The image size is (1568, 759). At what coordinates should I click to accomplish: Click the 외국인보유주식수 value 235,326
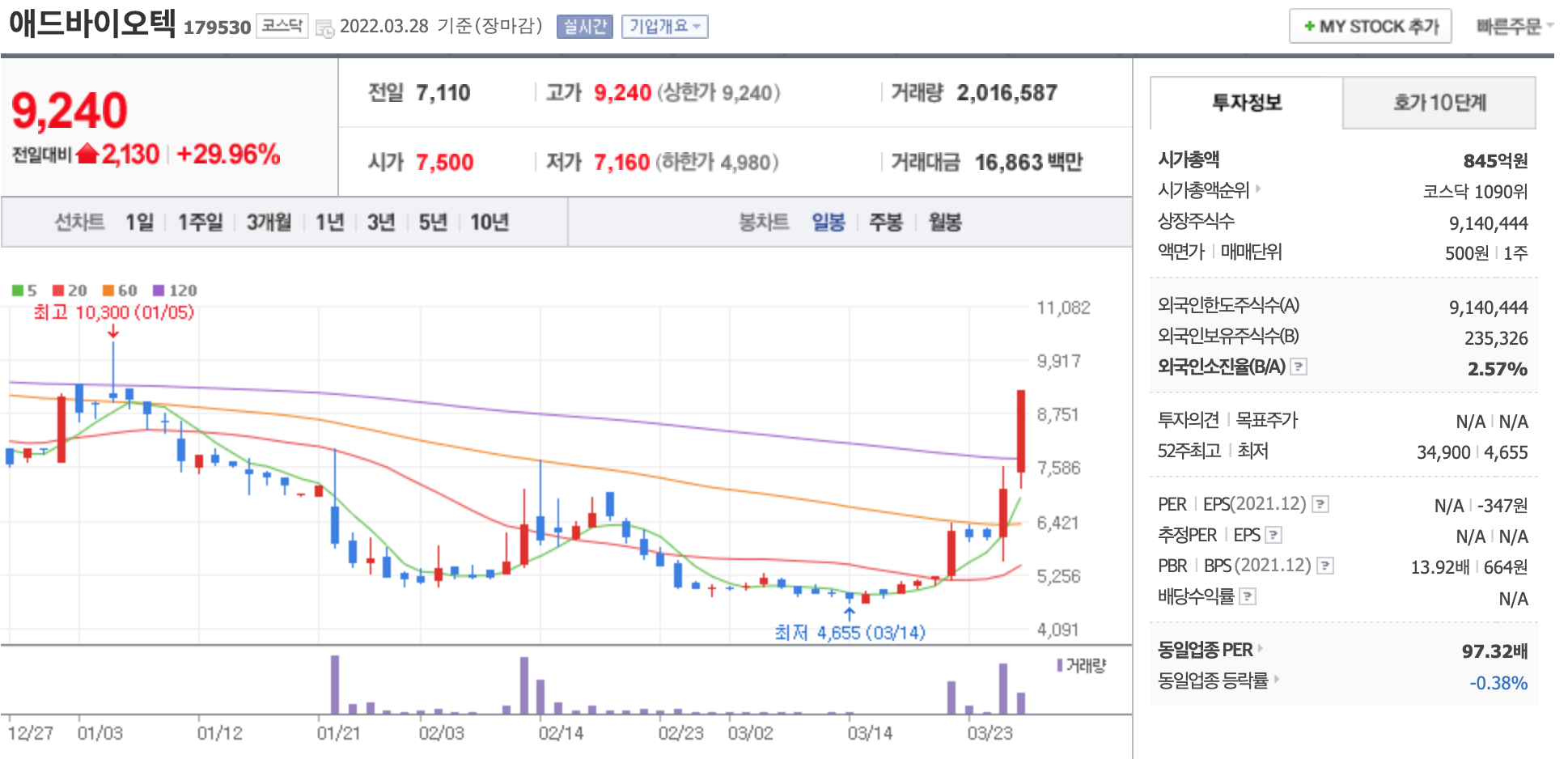(x=1496, y=338)
